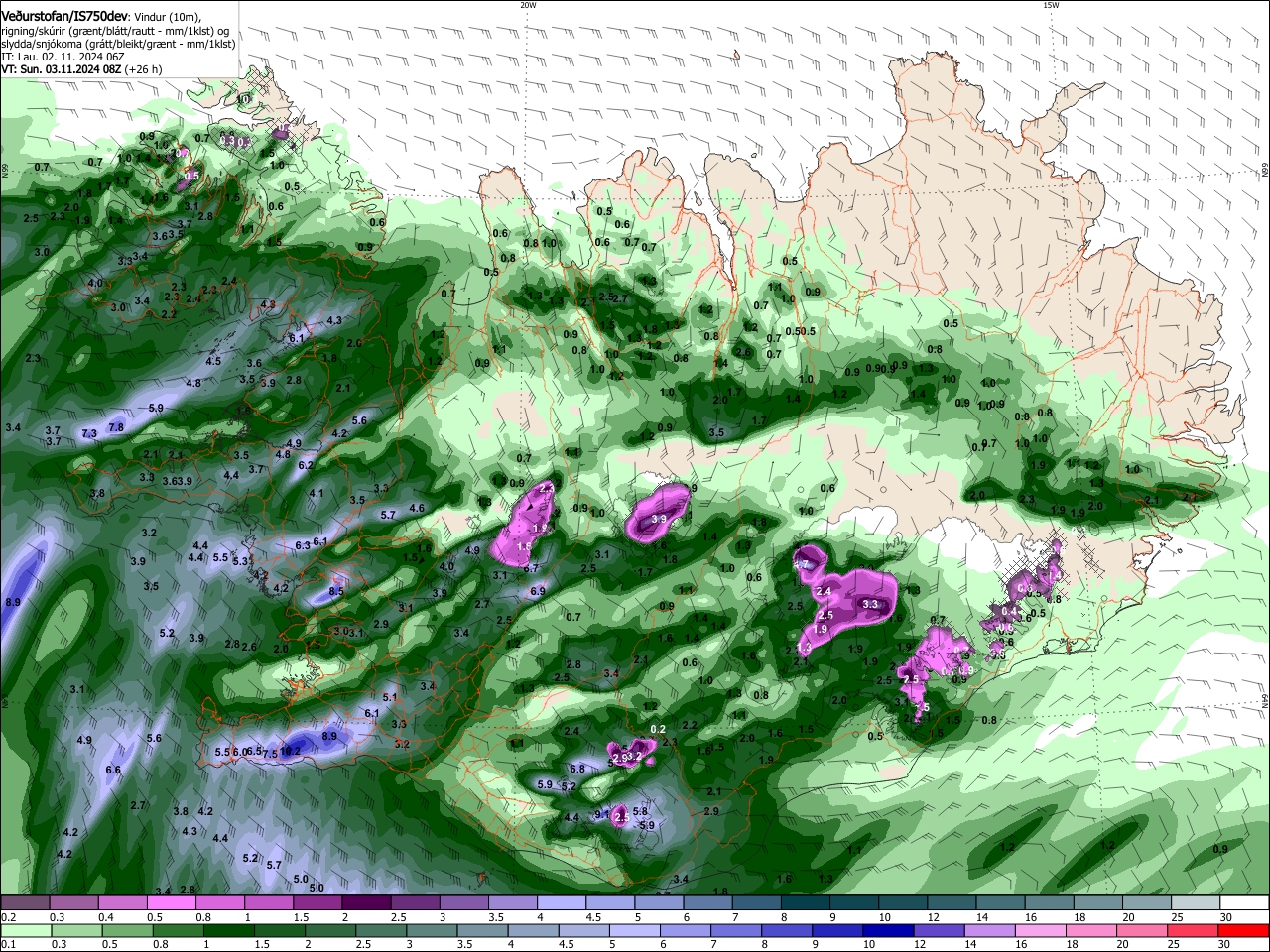The height and width of the screenshot is (952, 1270).
Task: Click the pale green swatch above the 0.1 label
Action: (x=24, y=931)
